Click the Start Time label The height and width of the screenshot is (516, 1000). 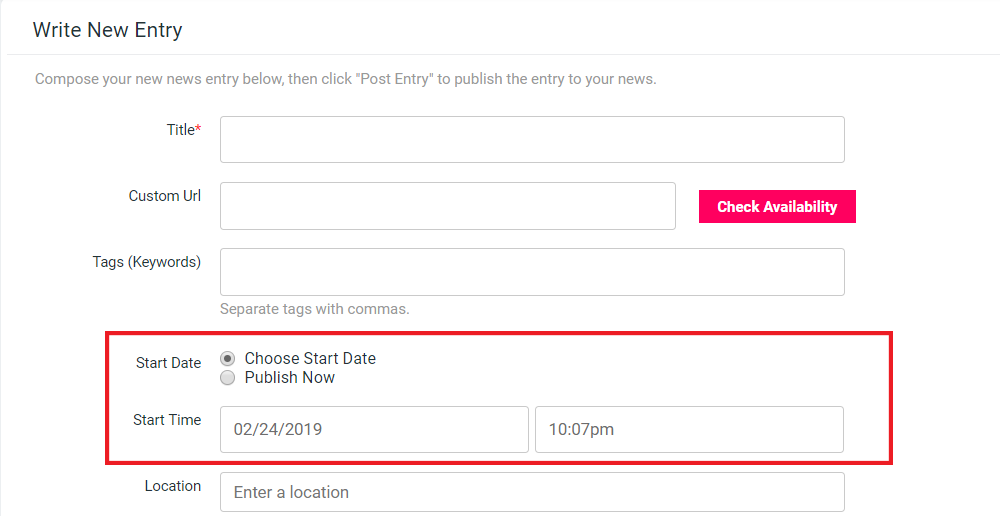[167, 420]
